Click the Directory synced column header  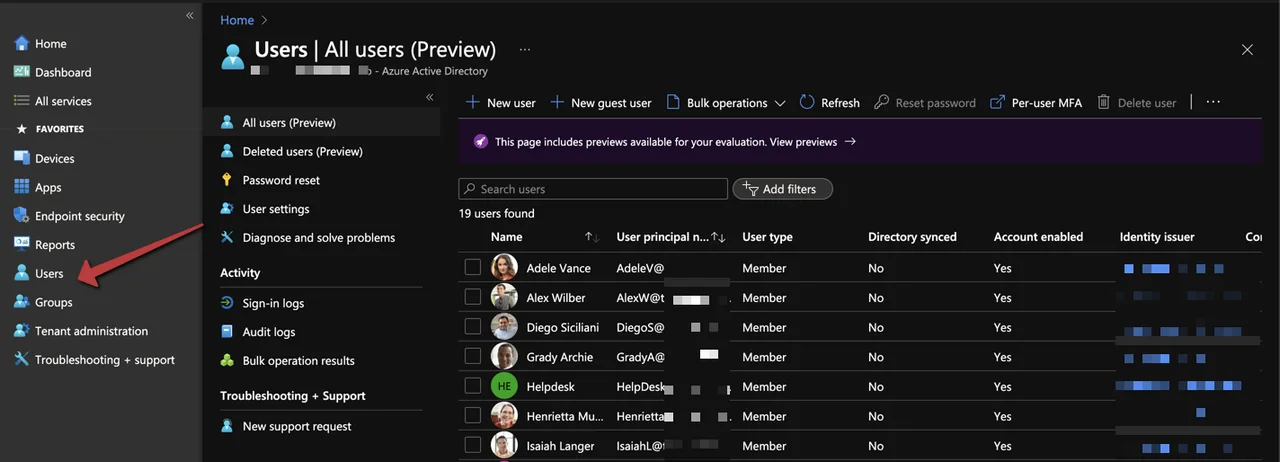[x=912, y=237]
